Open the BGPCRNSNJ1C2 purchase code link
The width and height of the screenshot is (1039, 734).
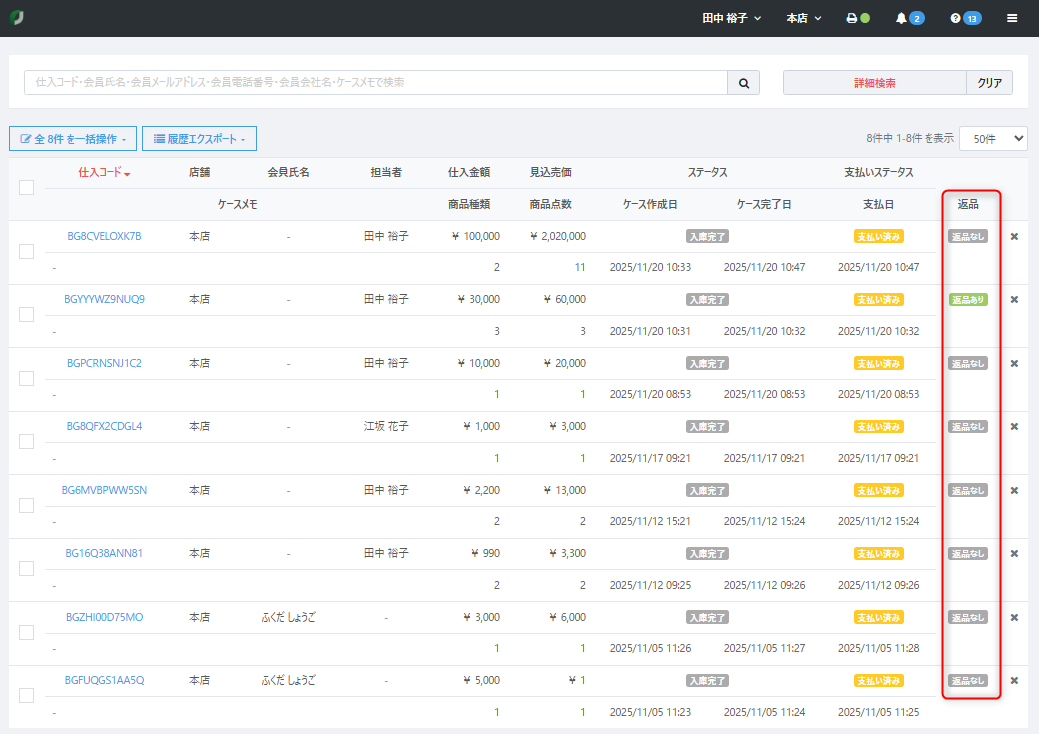[104, 363]
